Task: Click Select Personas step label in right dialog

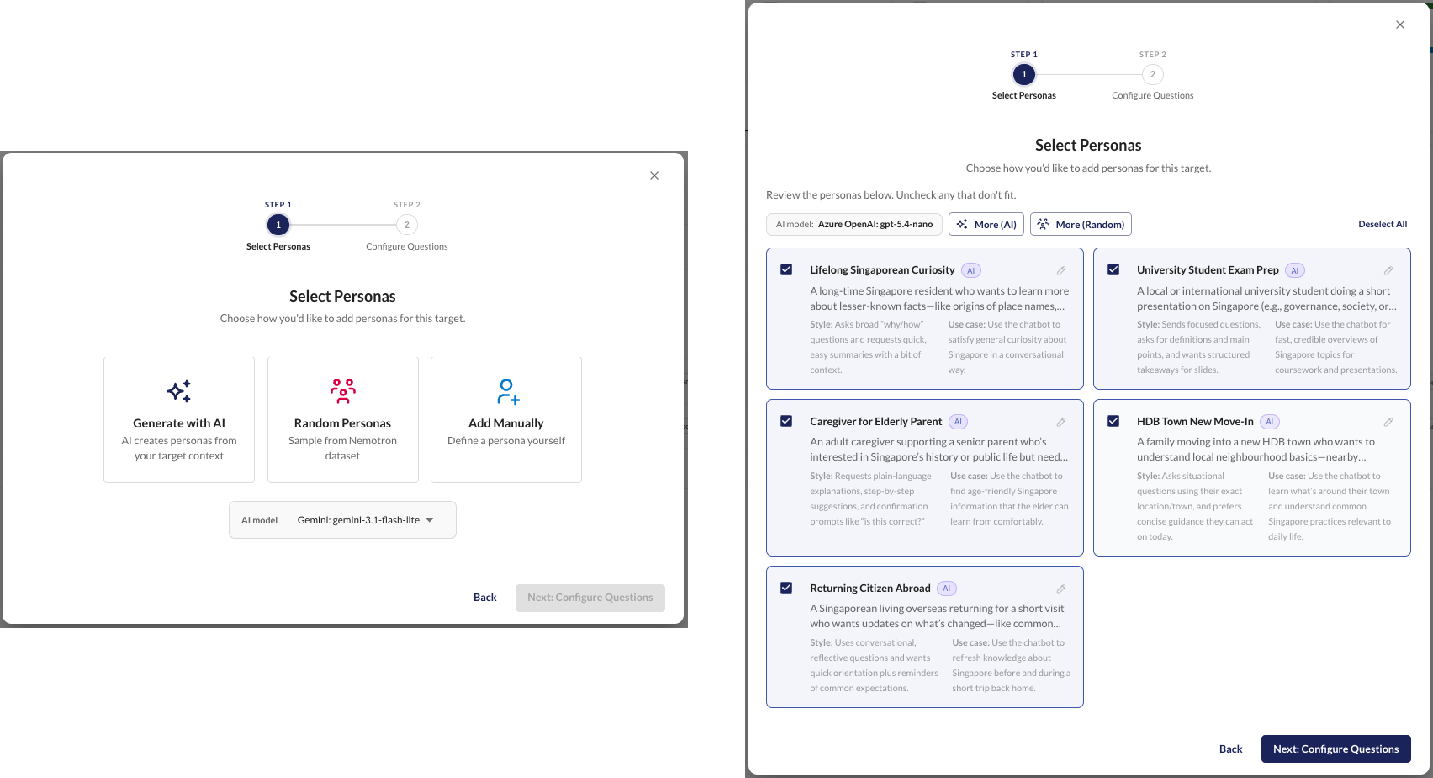Action: coord(1024,96)
